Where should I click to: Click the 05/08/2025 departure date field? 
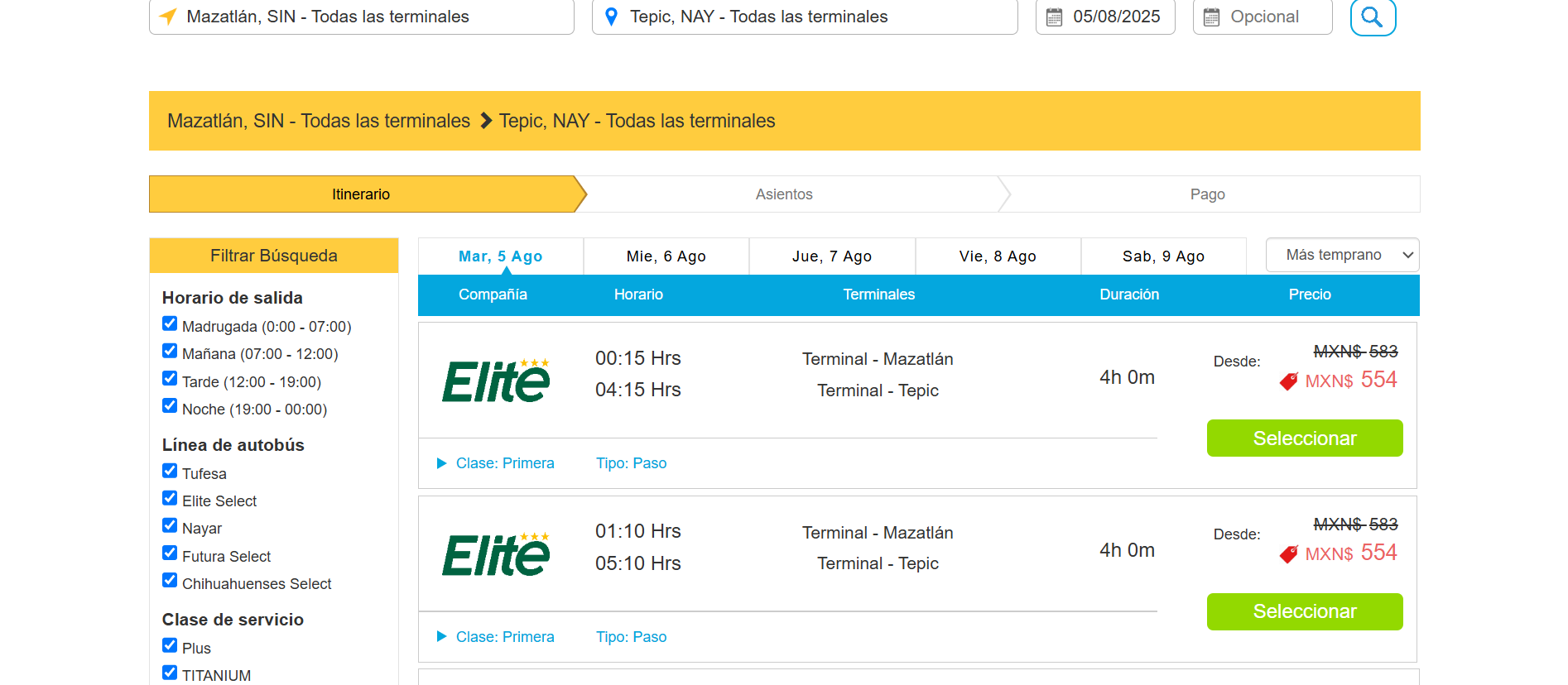click(1105, 17)
